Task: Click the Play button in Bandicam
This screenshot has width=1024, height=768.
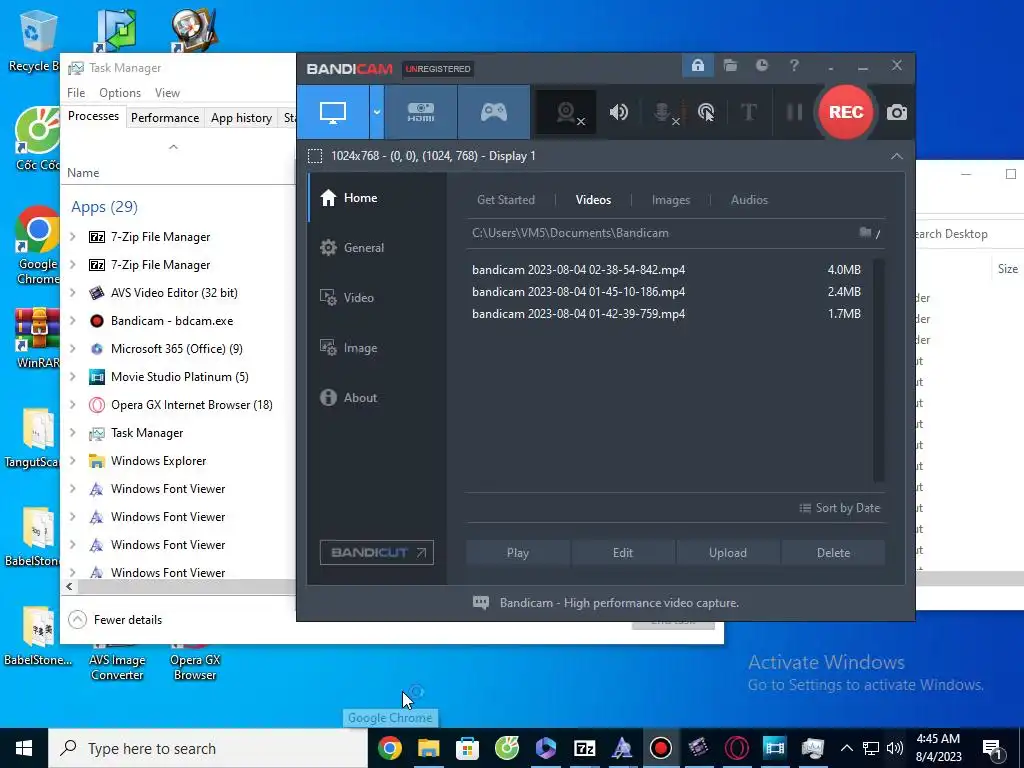Action: pos(518,552)
